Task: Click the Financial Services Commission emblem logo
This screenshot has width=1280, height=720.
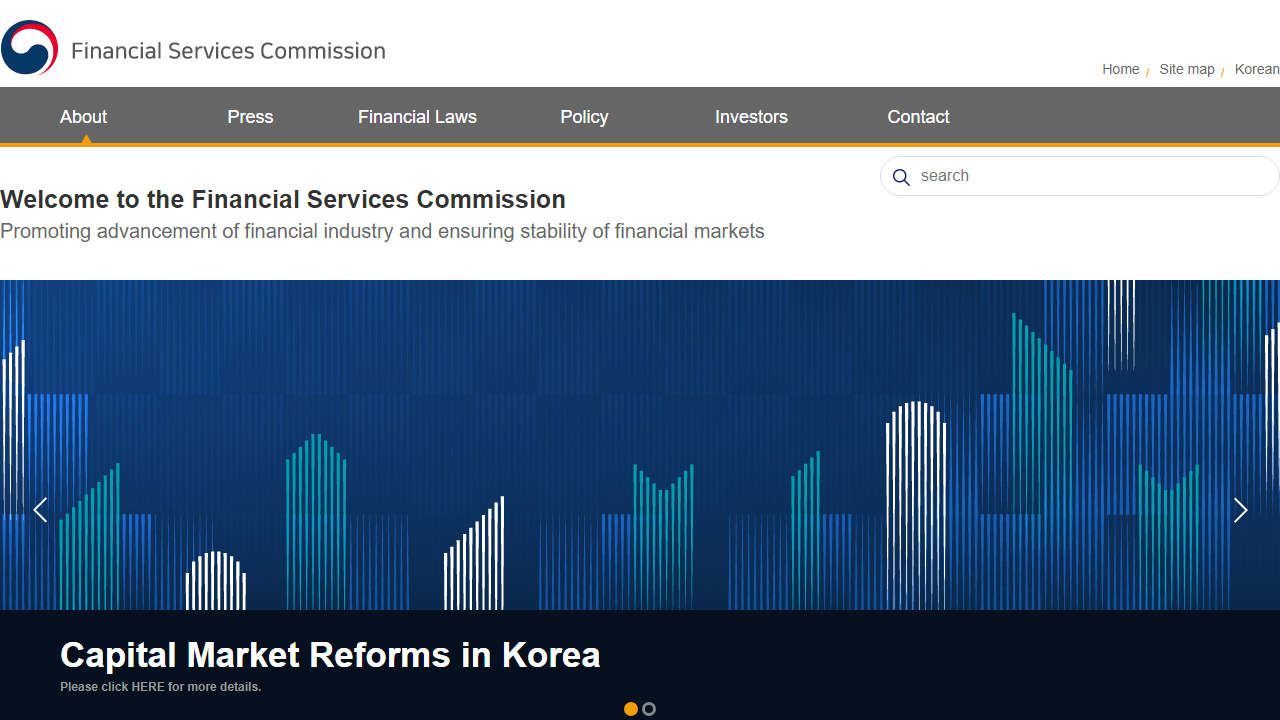Action: (30, 48)
